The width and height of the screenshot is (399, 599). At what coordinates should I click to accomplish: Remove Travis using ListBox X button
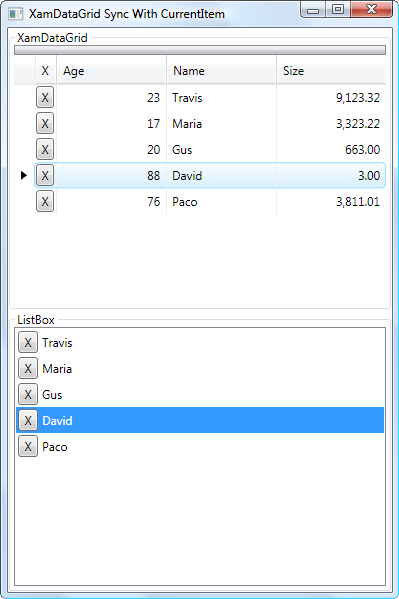(x=28, y=342)
